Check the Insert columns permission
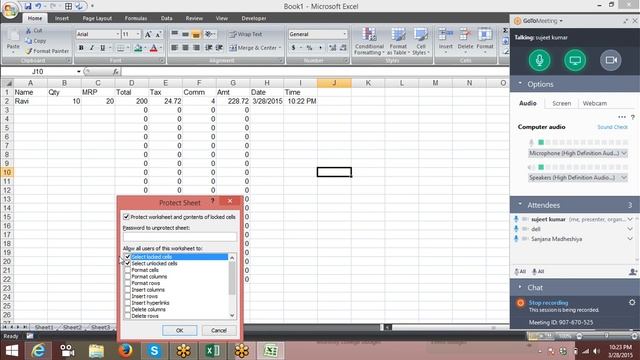The width and height of the screenshot is (640, 360). point(128,289)
